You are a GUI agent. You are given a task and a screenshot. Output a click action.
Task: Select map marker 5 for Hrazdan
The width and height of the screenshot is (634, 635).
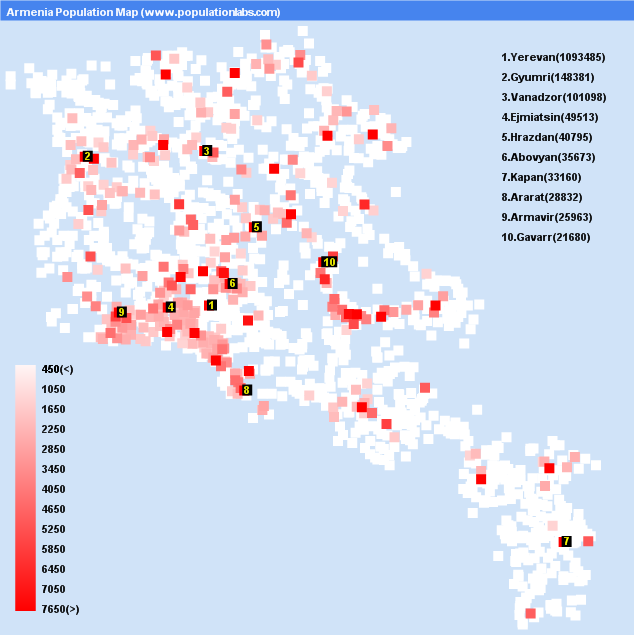pos(256,227)
